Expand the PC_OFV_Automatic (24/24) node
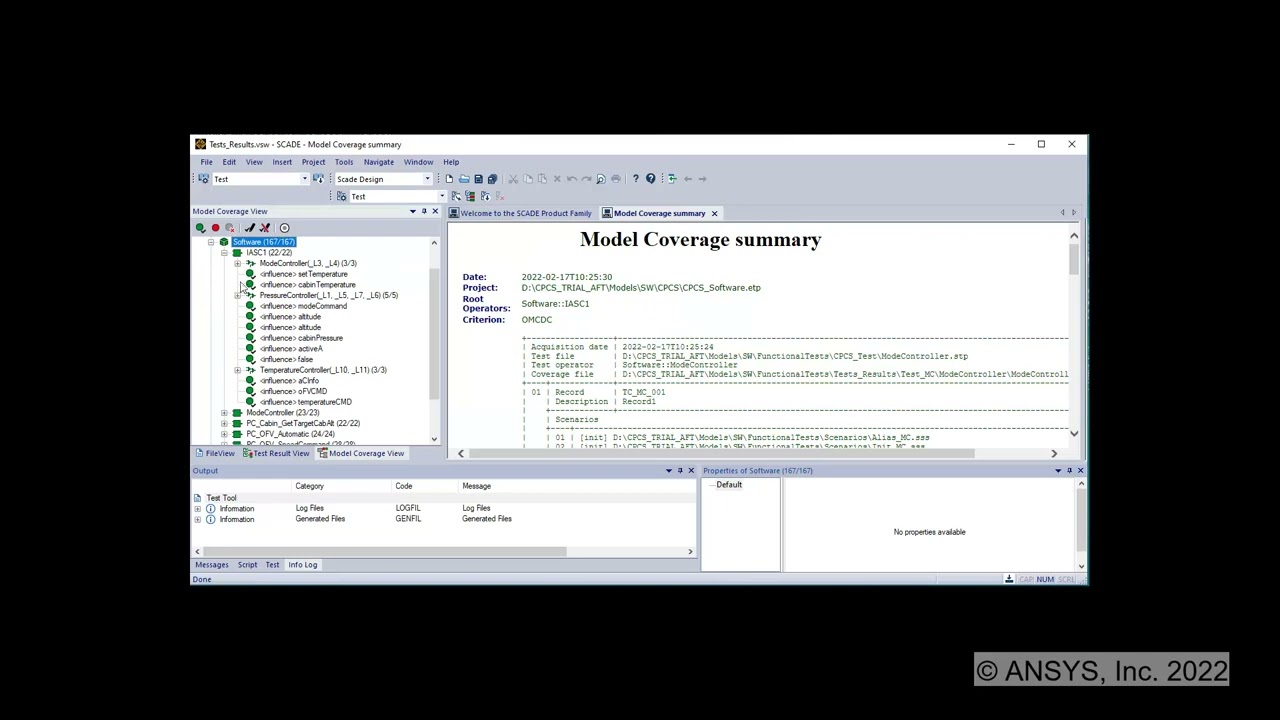 [224, 434]
